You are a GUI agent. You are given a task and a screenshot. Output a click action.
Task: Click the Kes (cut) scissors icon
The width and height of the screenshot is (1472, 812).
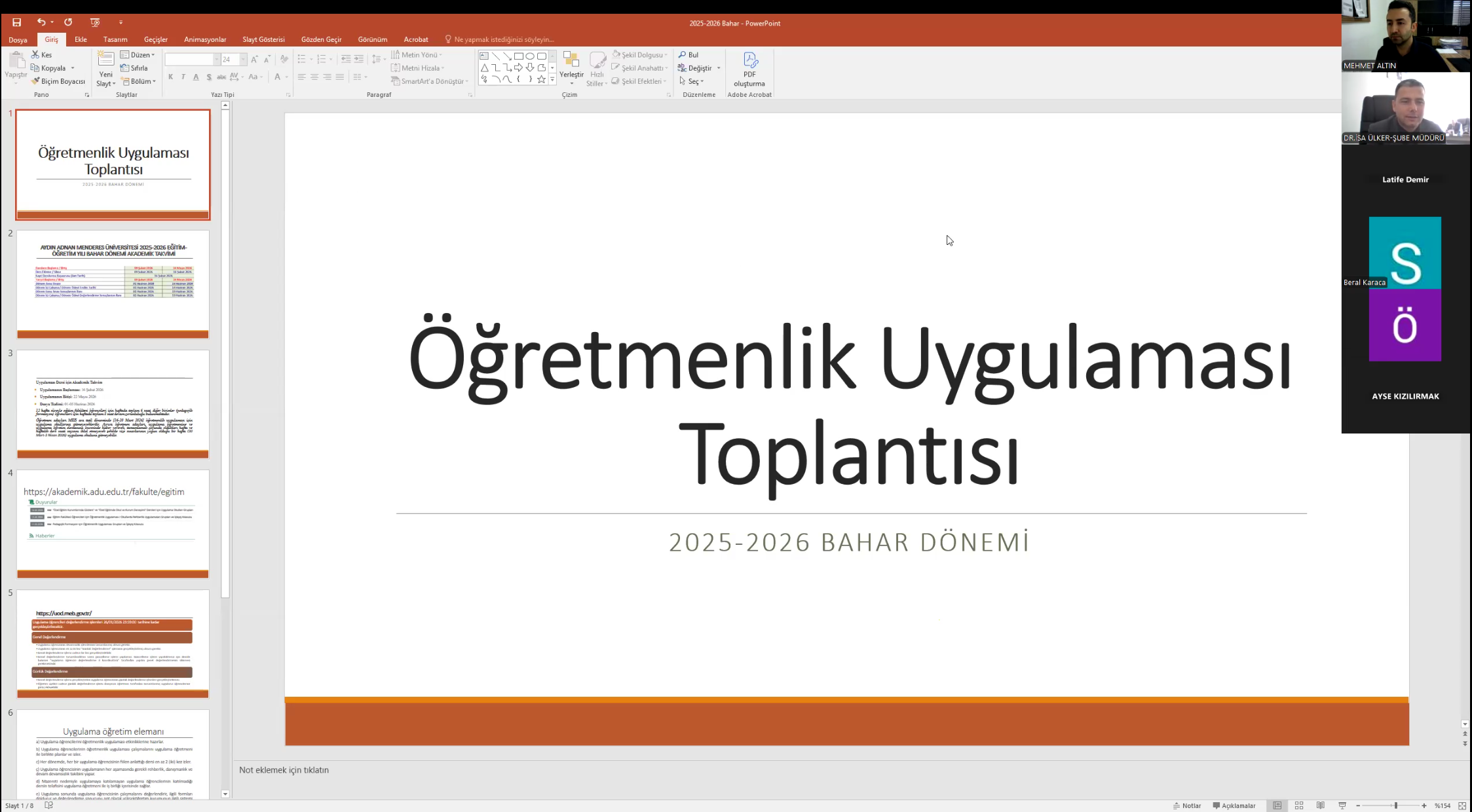tap(36, 55)
